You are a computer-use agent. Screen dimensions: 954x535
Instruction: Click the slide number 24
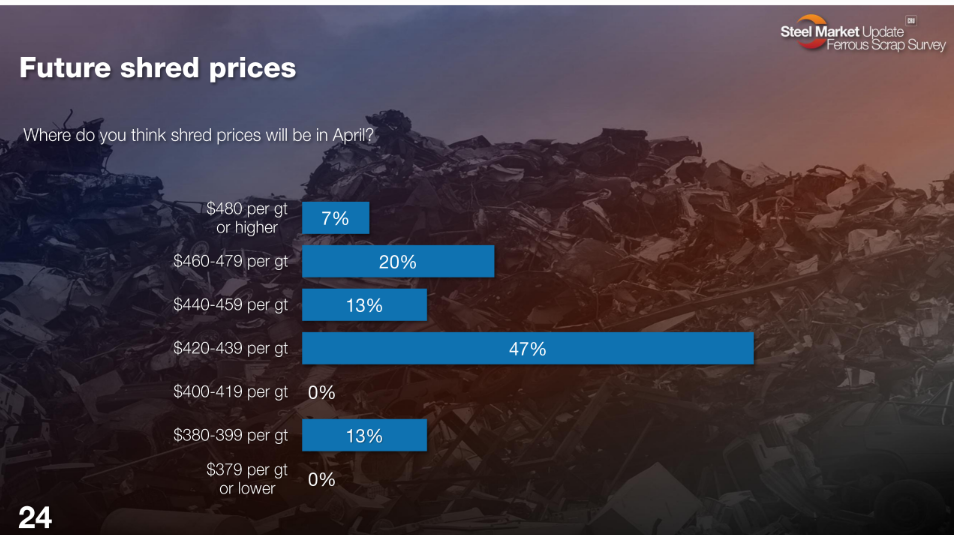point(34,517)
